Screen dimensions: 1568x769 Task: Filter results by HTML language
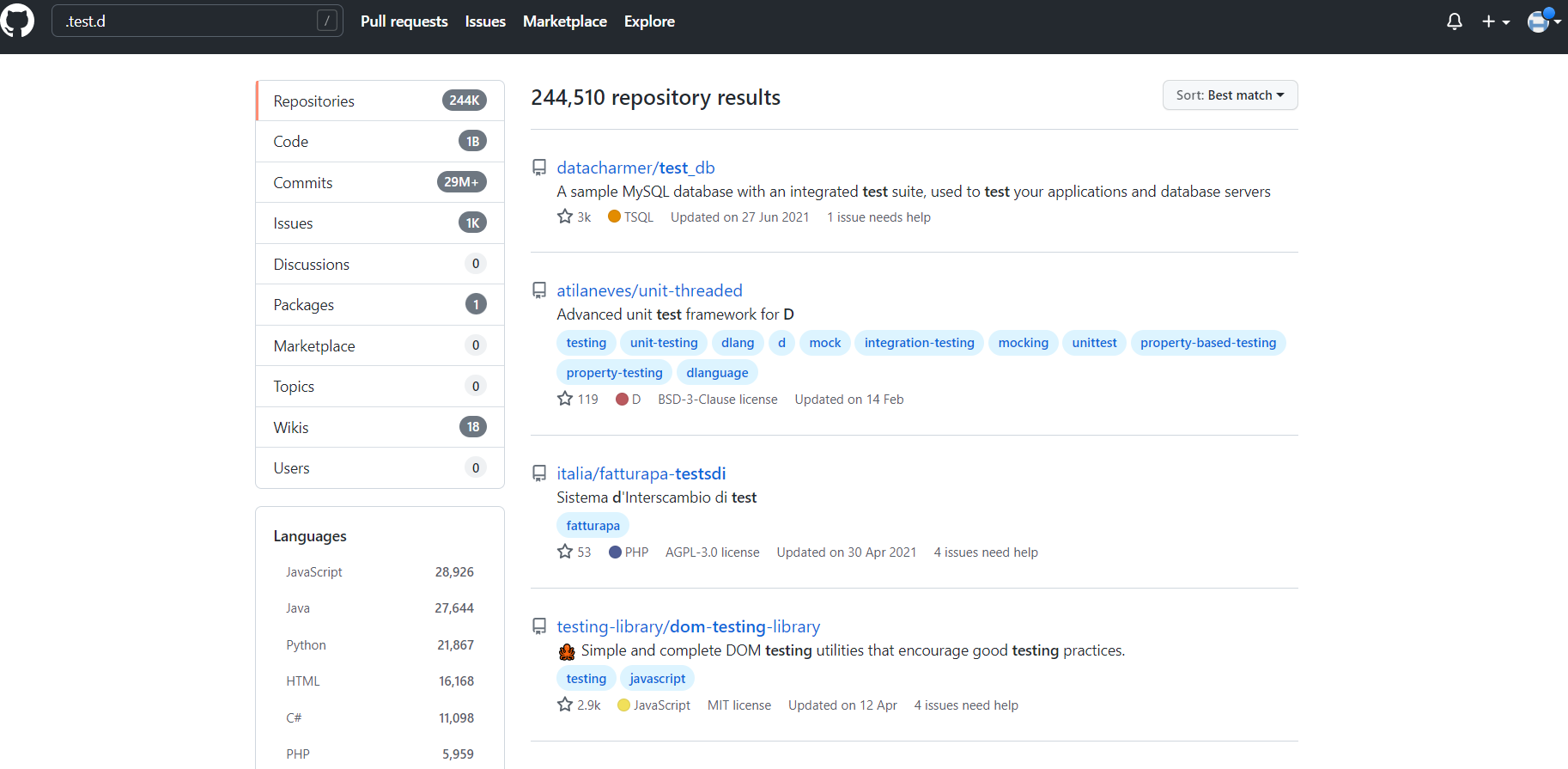380,681
